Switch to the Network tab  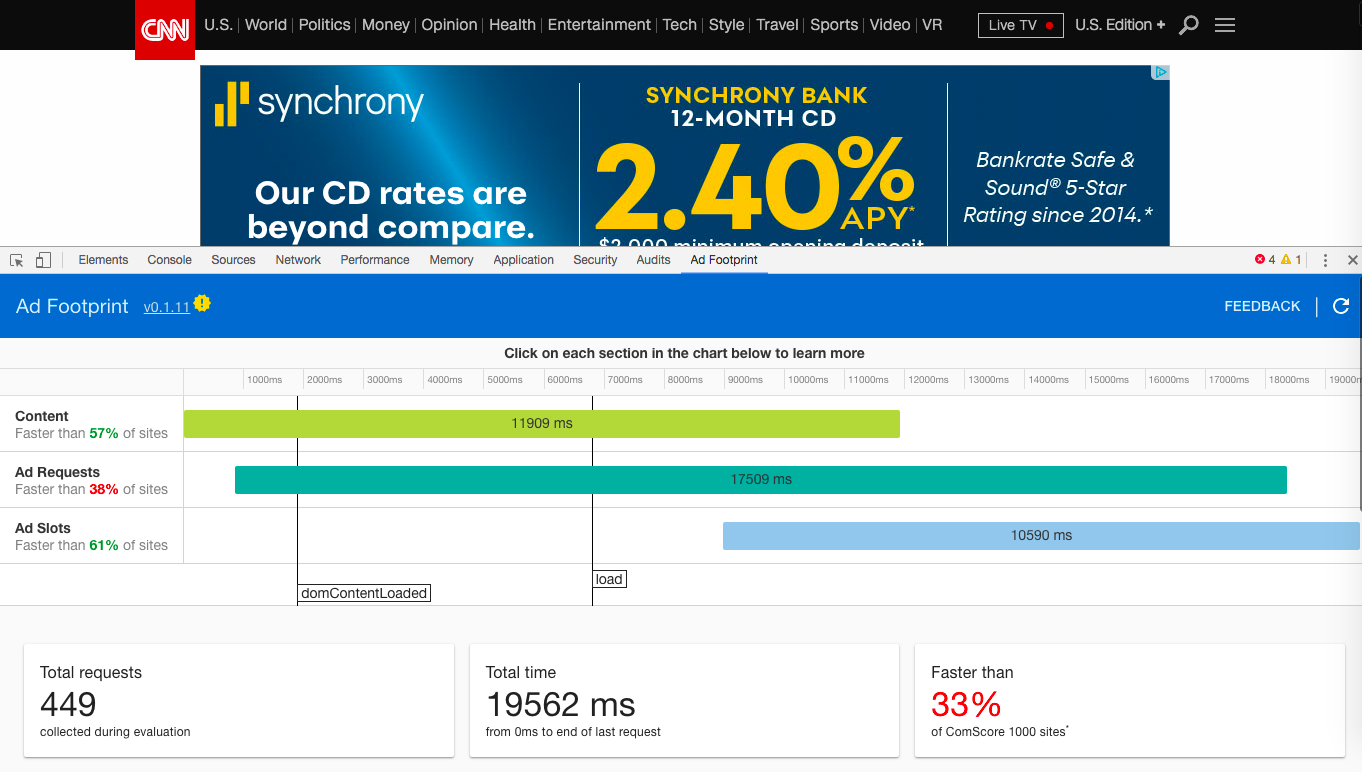tap(298, 260)
